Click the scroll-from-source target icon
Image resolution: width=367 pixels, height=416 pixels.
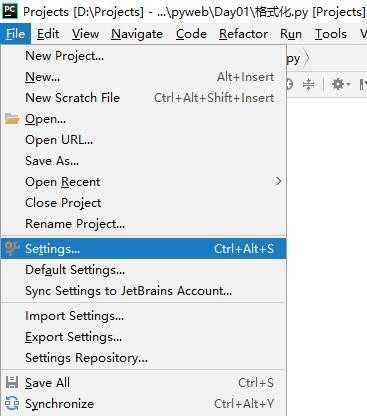(x=290, y=84)
